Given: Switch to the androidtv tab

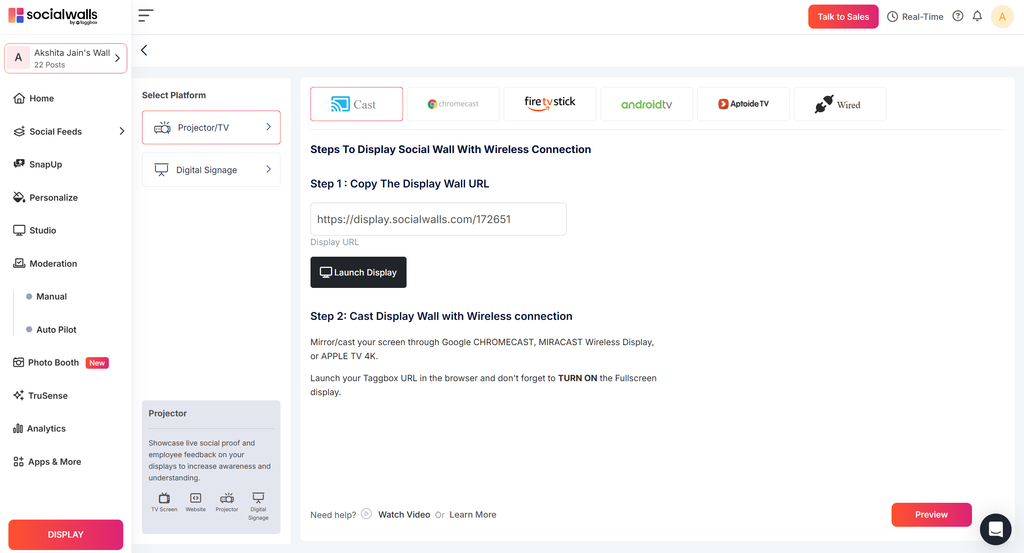Looking at the screenshot, I should pos(647,104).
